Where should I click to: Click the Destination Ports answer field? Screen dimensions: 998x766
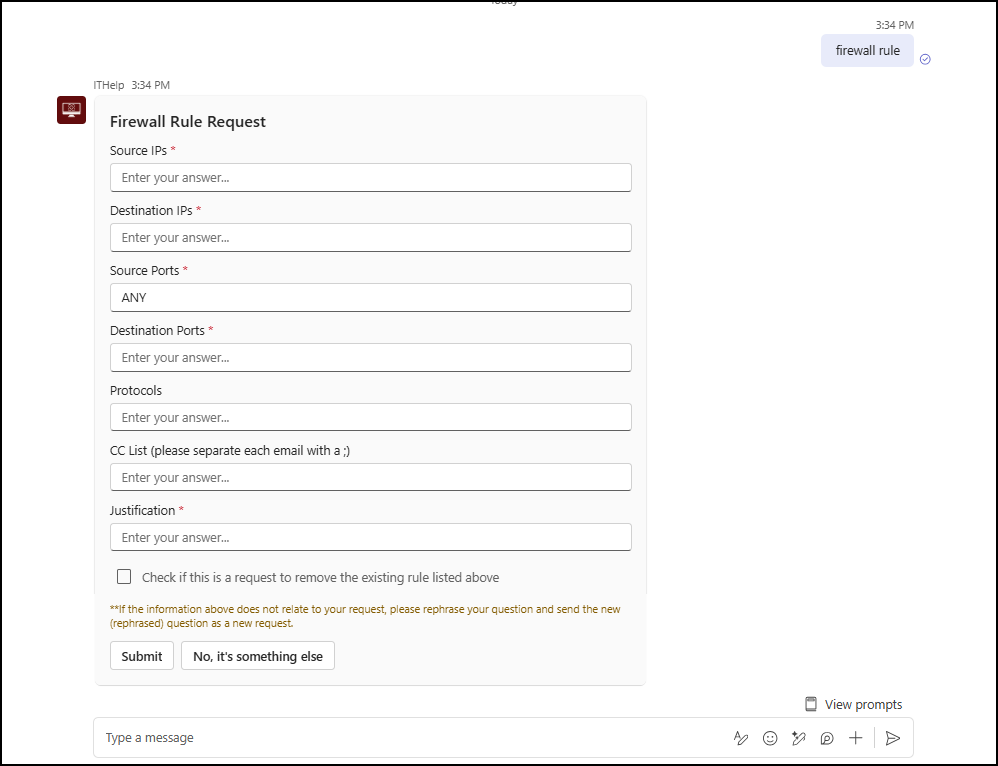pyautogui.click(x=370, y=357)
